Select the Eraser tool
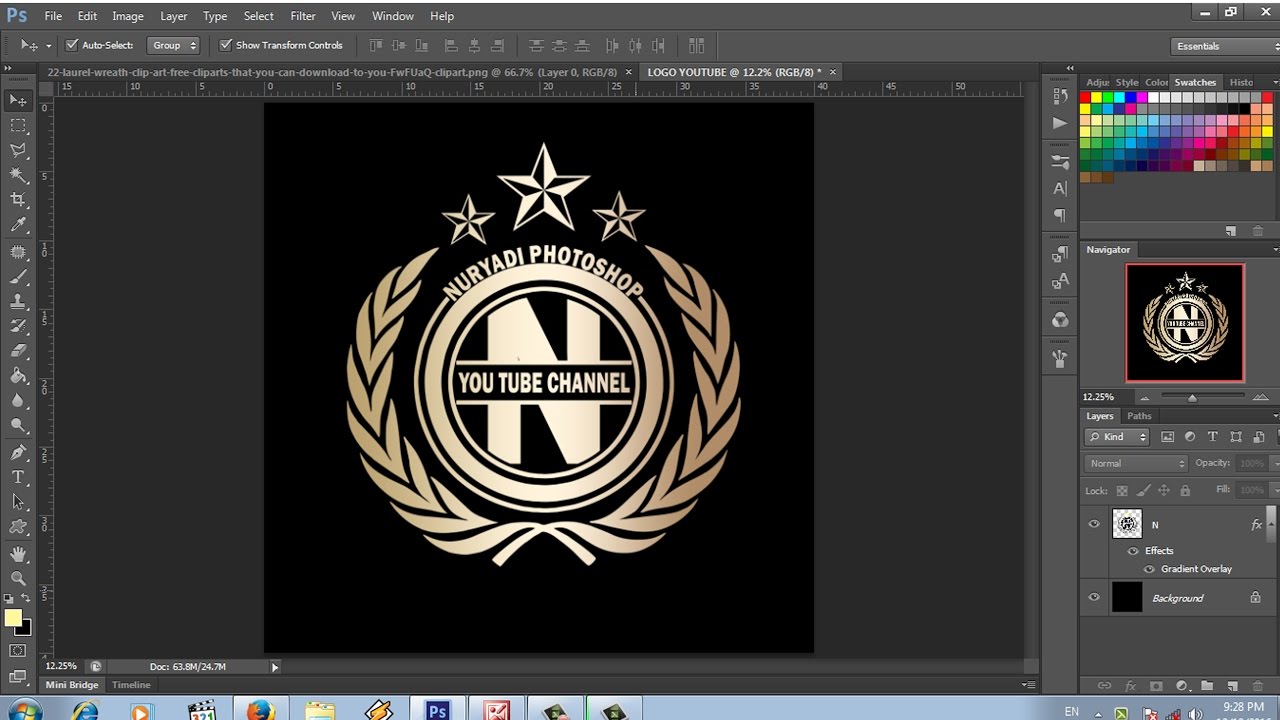This screenshot has width=1280, height=720. pos(18,351)
